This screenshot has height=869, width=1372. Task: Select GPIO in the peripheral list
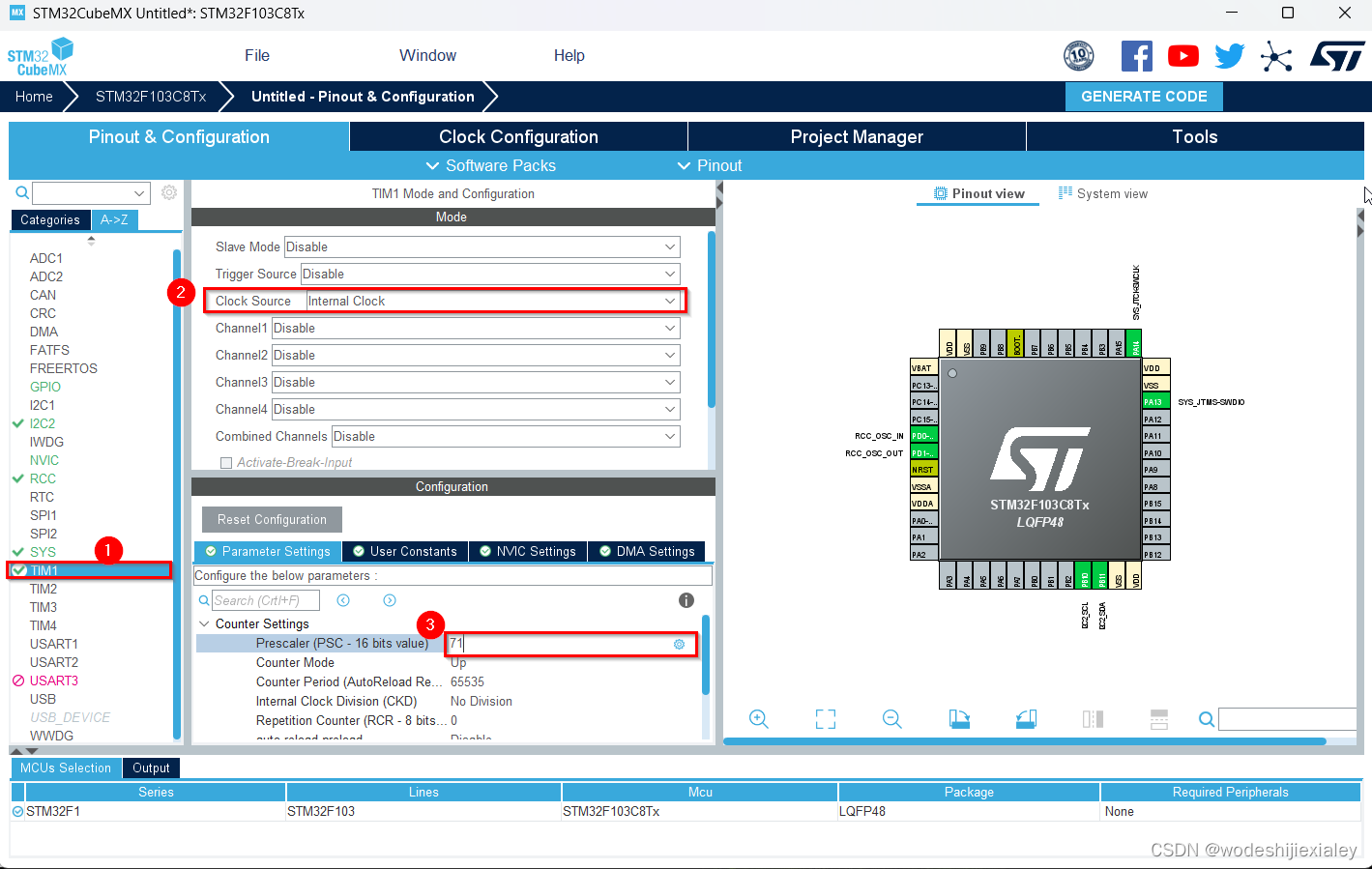45,388
